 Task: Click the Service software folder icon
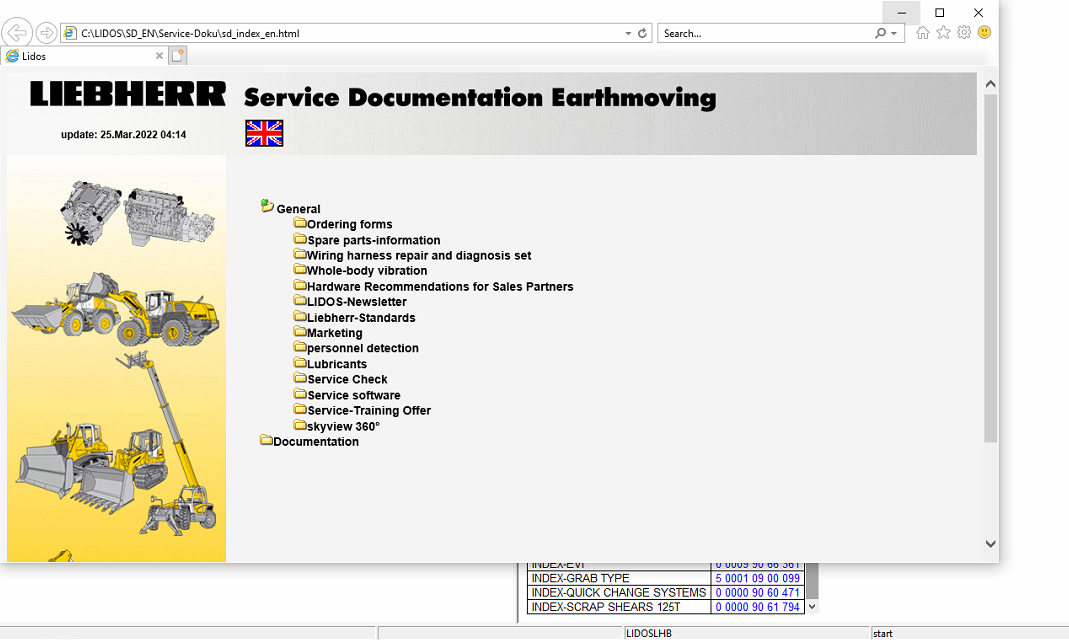300,393
